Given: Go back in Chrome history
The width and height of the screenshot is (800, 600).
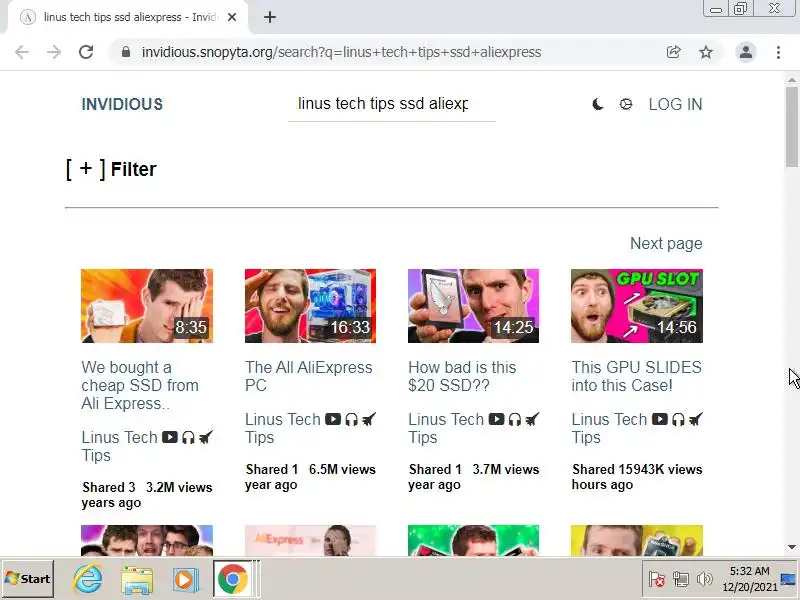Looking at the screenshot, I should (22, 52).
